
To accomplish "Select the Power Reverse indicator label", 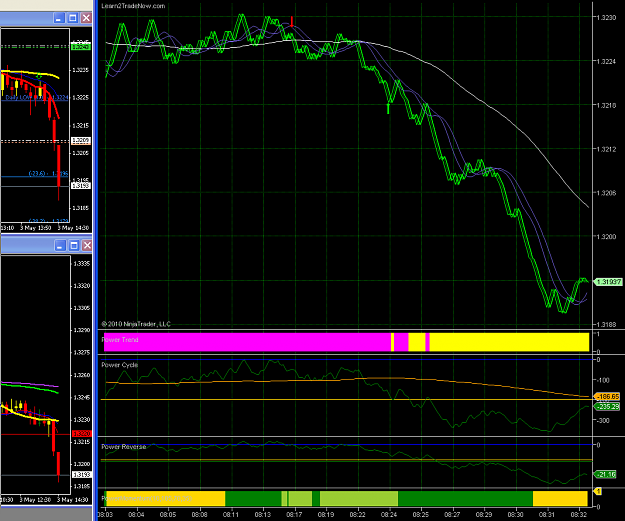I will tap(124, 447).
